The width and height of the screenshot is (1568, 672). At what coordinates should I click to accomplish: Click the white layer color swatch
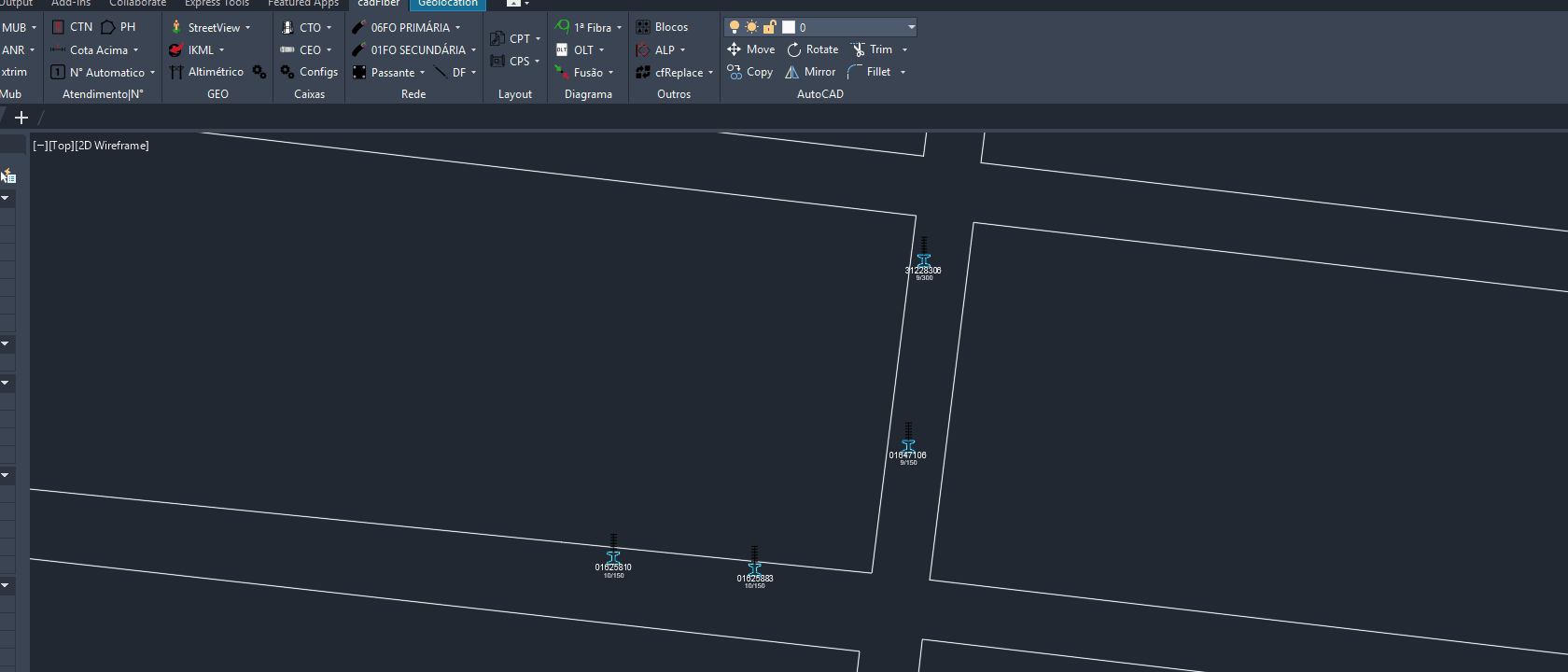[x=788, y=27]
